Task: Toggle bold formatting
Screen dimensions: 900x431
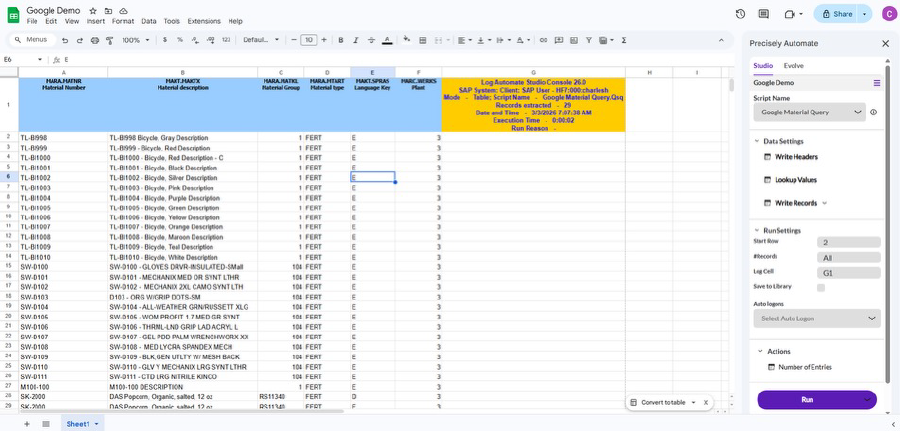Action: point(340,40)
